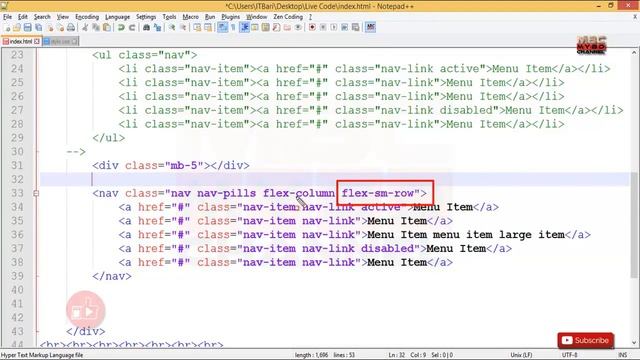Open the Plugins menu

[x=231, y=17]
